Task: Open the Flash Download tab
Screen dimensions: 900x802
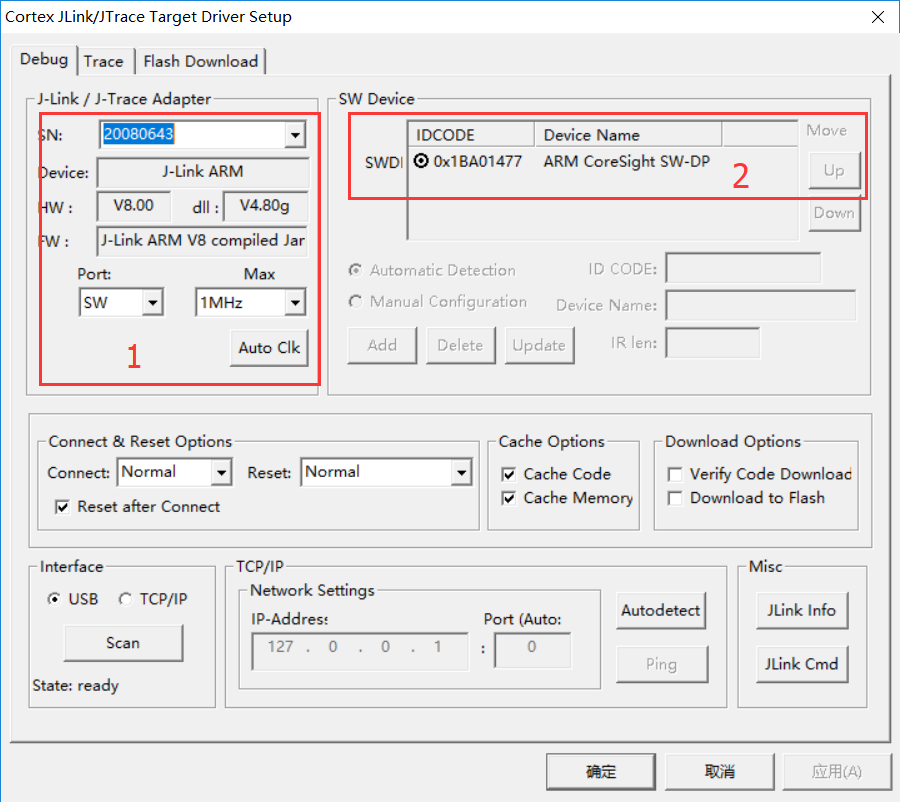Action: 200,61
